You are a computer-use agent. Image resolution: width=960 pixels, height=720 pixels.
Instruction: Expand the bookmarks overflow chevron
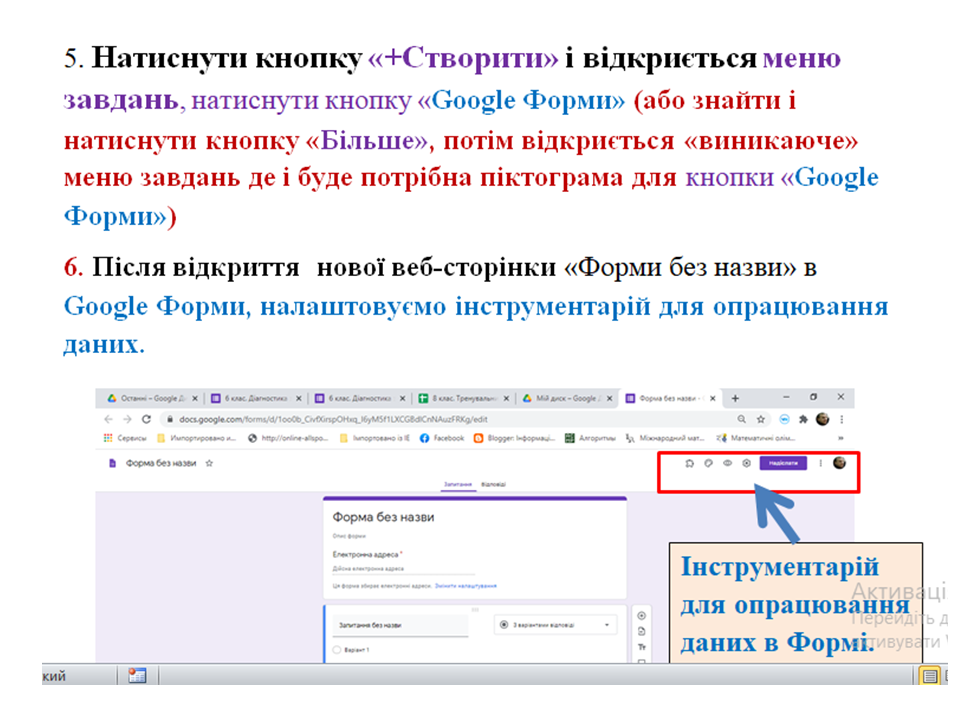click(x=841, y=438)
